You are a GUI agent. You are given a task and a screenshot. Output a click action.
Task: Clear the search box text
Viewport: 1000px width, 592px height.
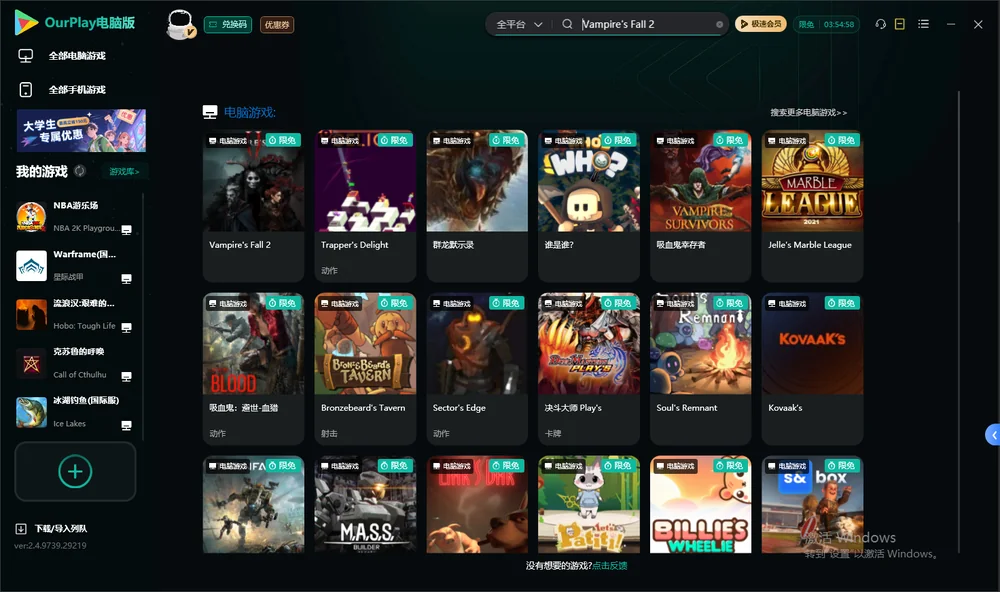coord(719,25)
